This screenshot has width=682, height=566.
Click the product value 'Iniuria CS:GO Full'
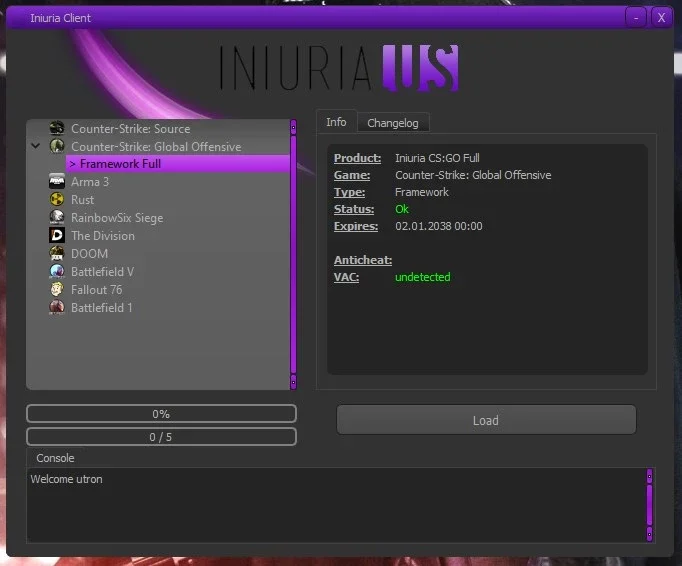point(437,158)
